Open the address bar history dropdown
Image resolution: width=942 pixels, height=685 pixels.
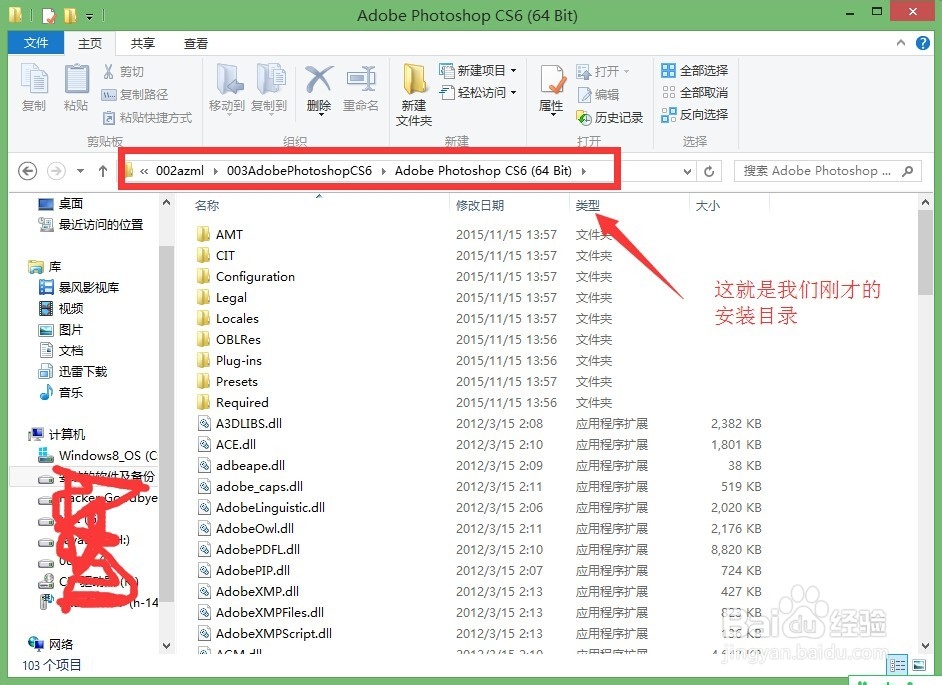click(687, 172)
